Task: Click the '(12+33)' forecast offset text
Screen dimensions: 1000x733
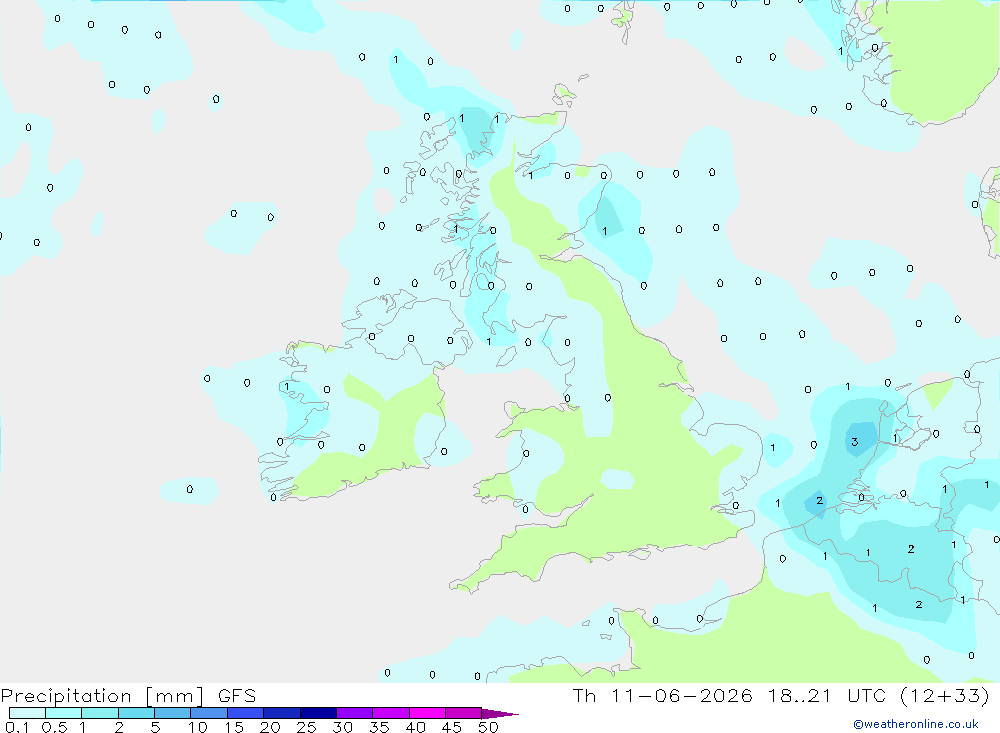Action: [x=945, y=695]
